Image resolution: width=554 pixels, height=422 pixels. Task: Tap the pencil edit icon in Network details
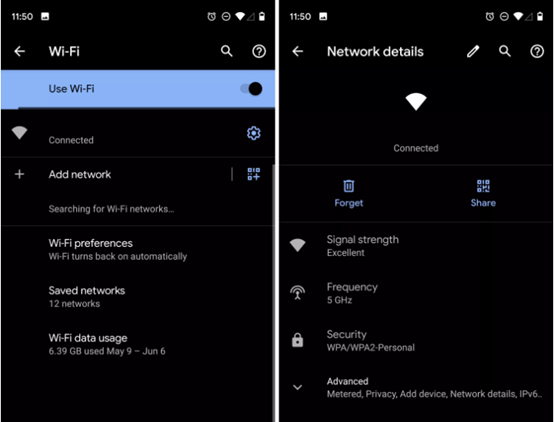click(473, 52)
